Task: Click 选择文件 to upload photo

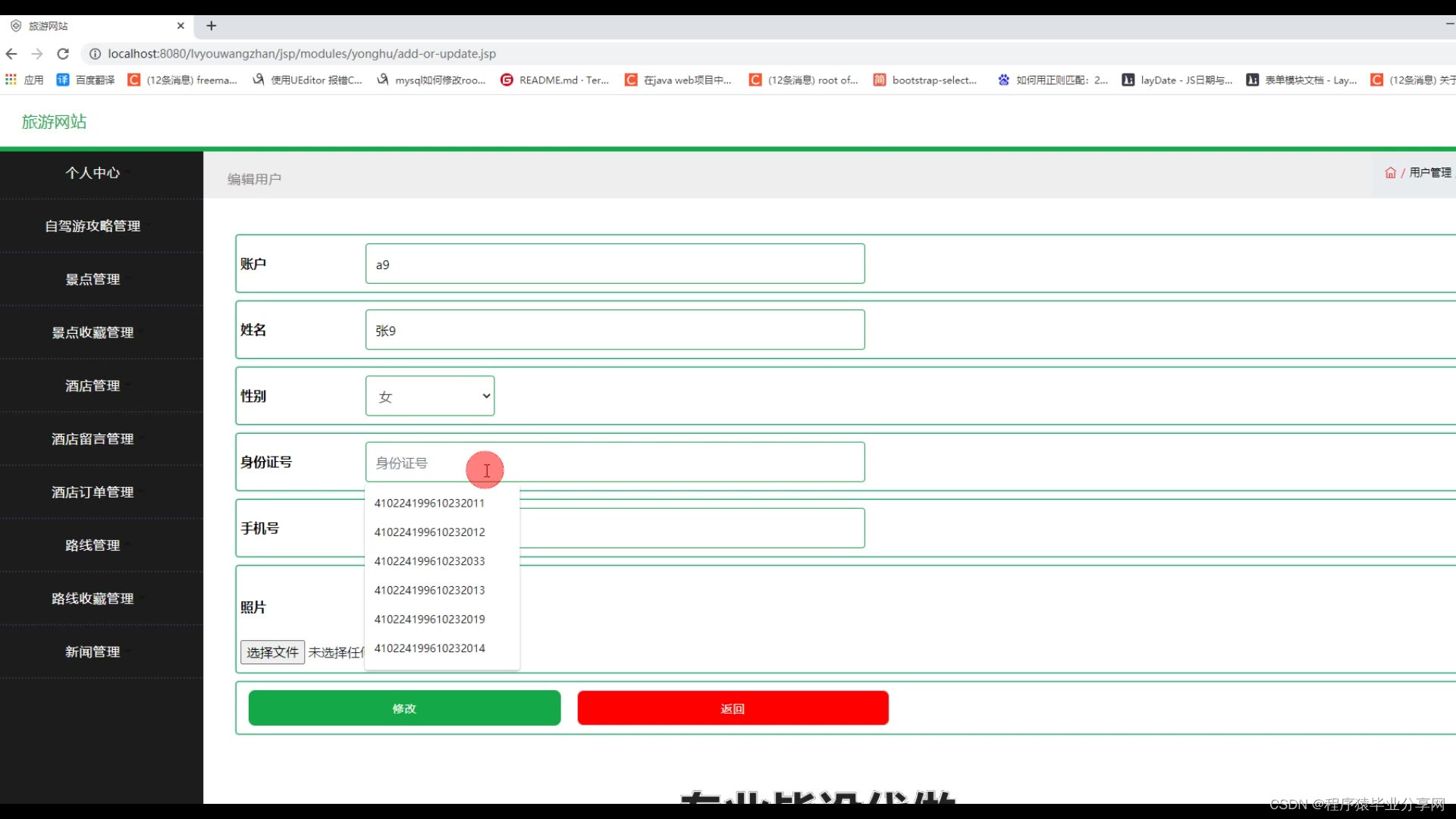Action: [x=272, y=652]
